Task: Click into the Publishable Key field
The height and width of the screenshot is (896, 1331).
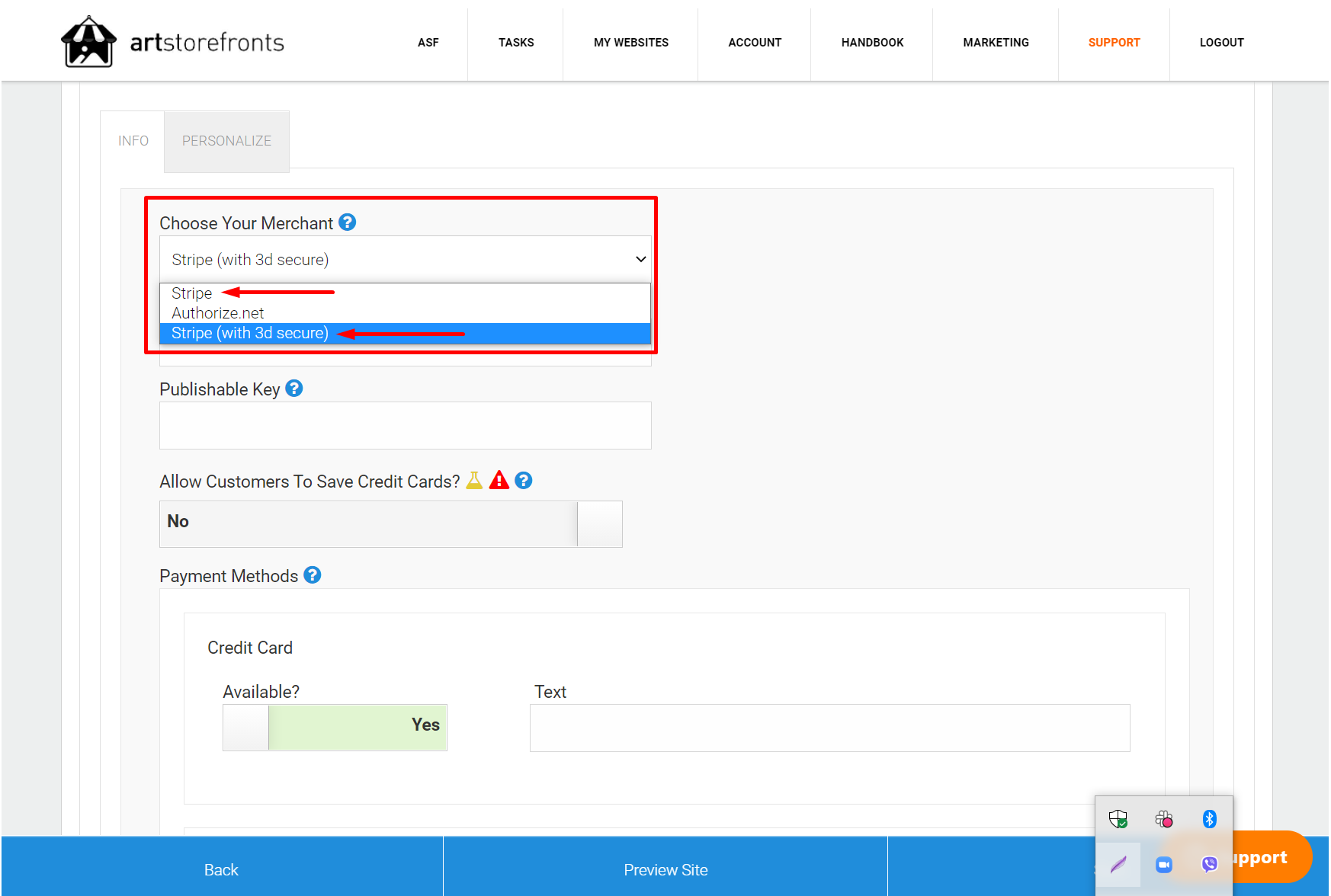Action: pos(405,426)
